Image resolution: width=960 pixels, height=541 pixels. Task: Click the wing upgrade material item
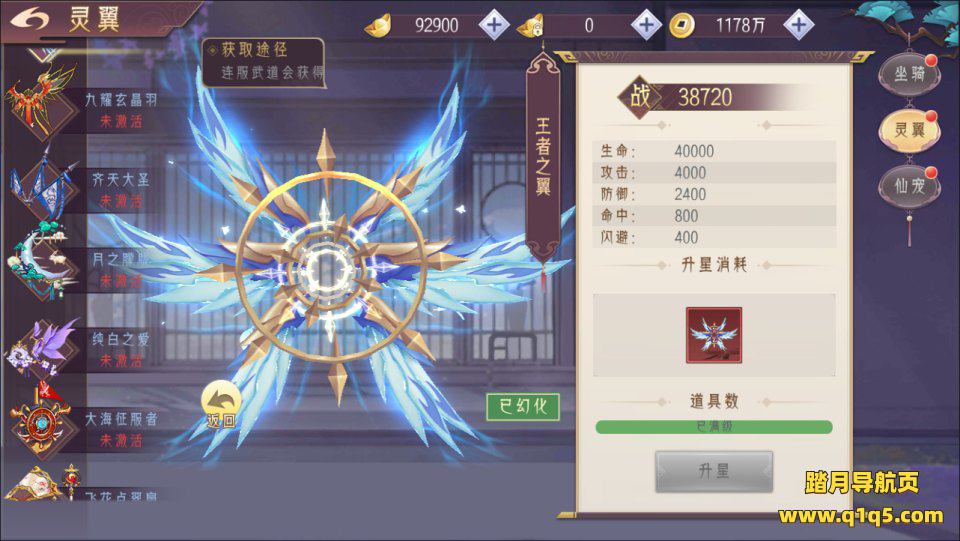[714, 335]
